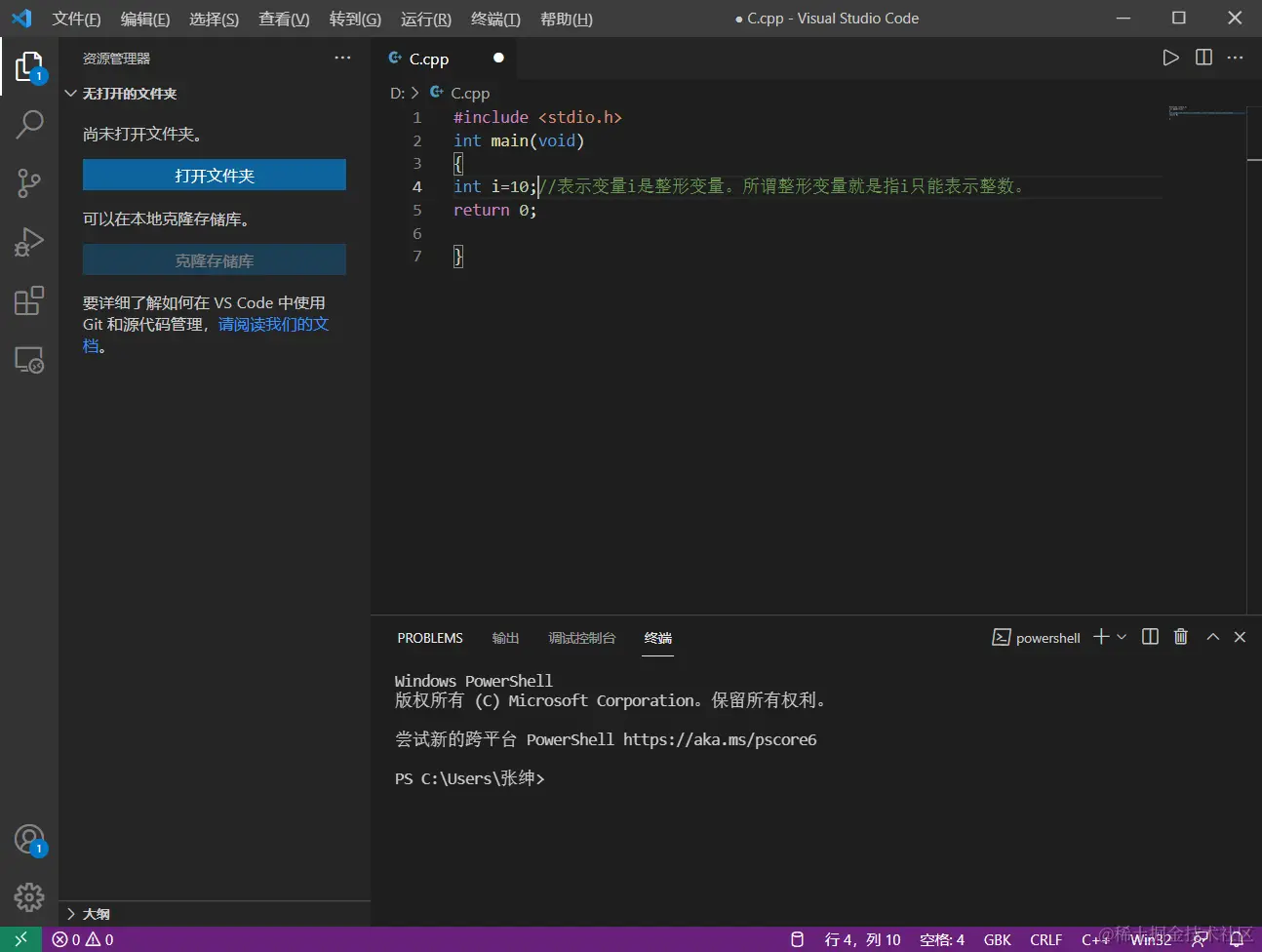Click on 'return 0;' code line

494,210
